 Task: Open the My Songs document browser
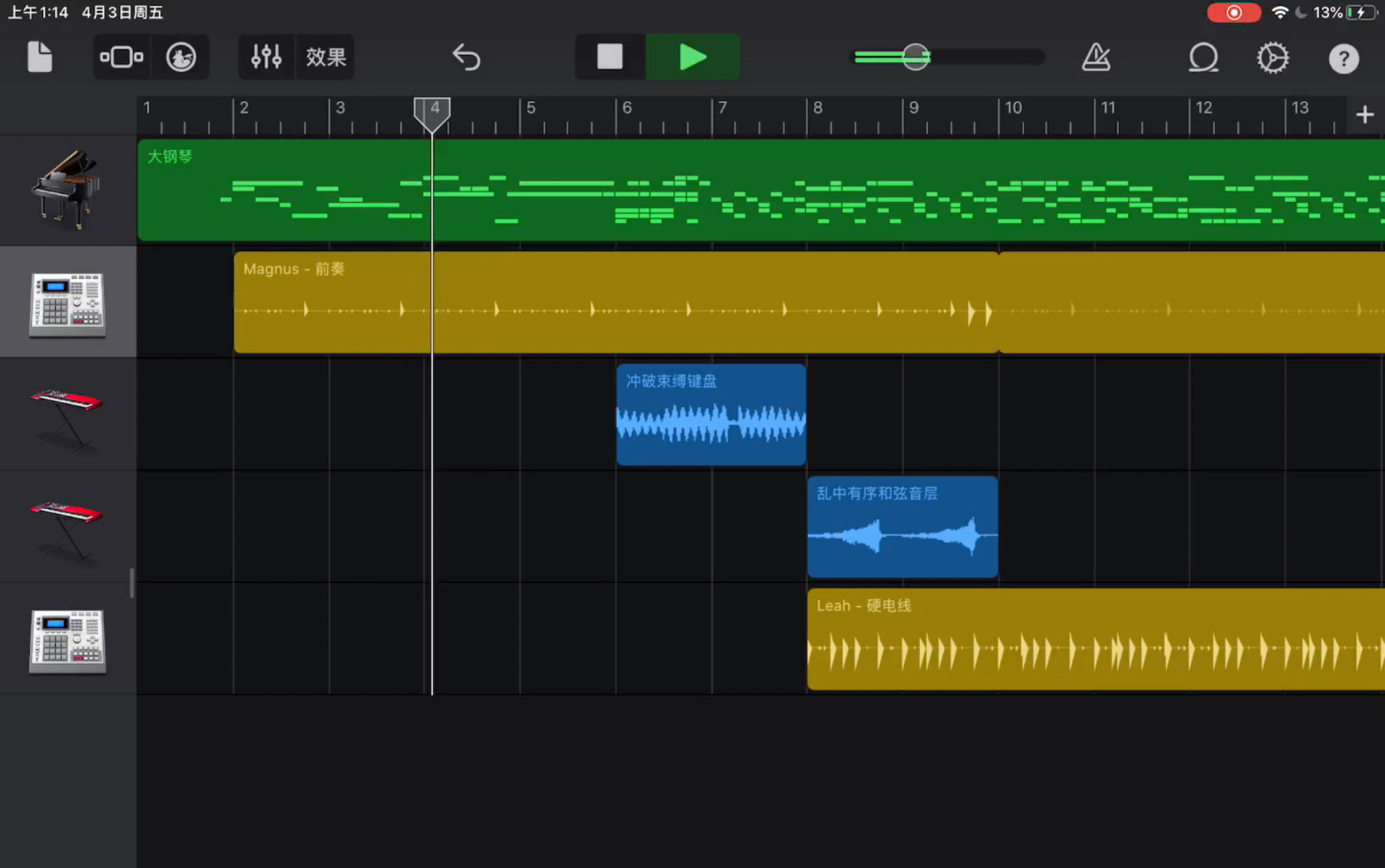40,58
